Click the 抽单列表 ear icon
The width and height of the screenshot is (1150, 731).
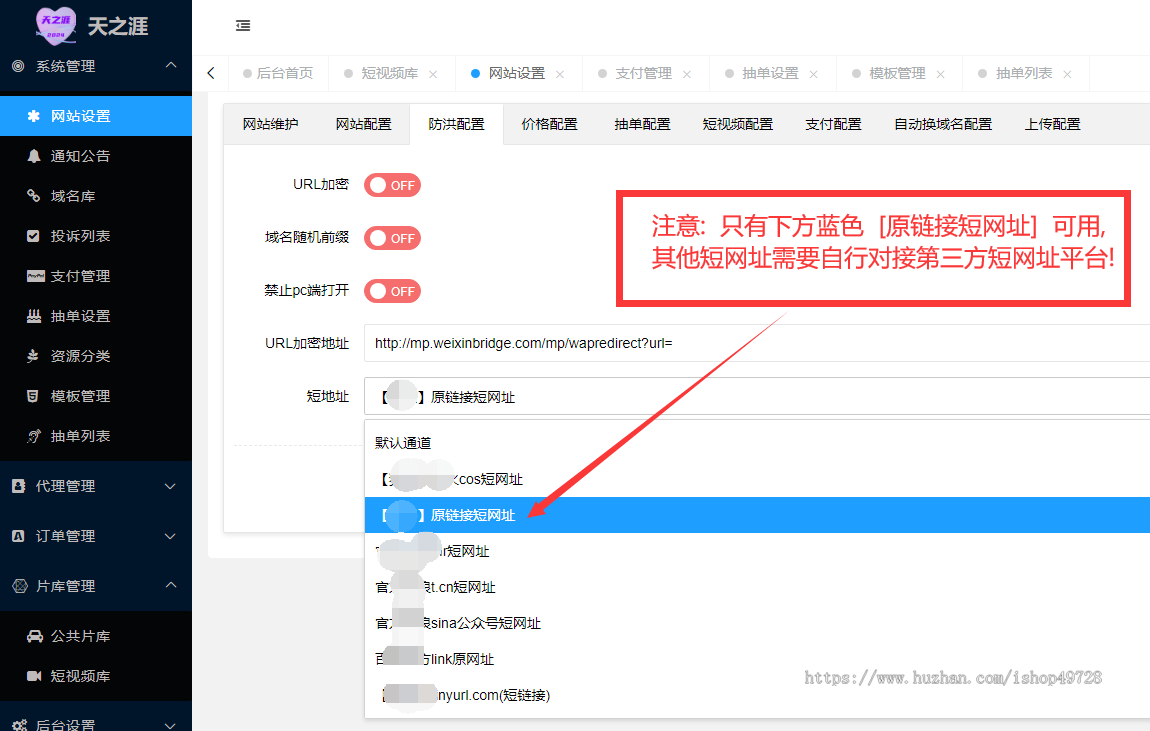tap(34, 436)
